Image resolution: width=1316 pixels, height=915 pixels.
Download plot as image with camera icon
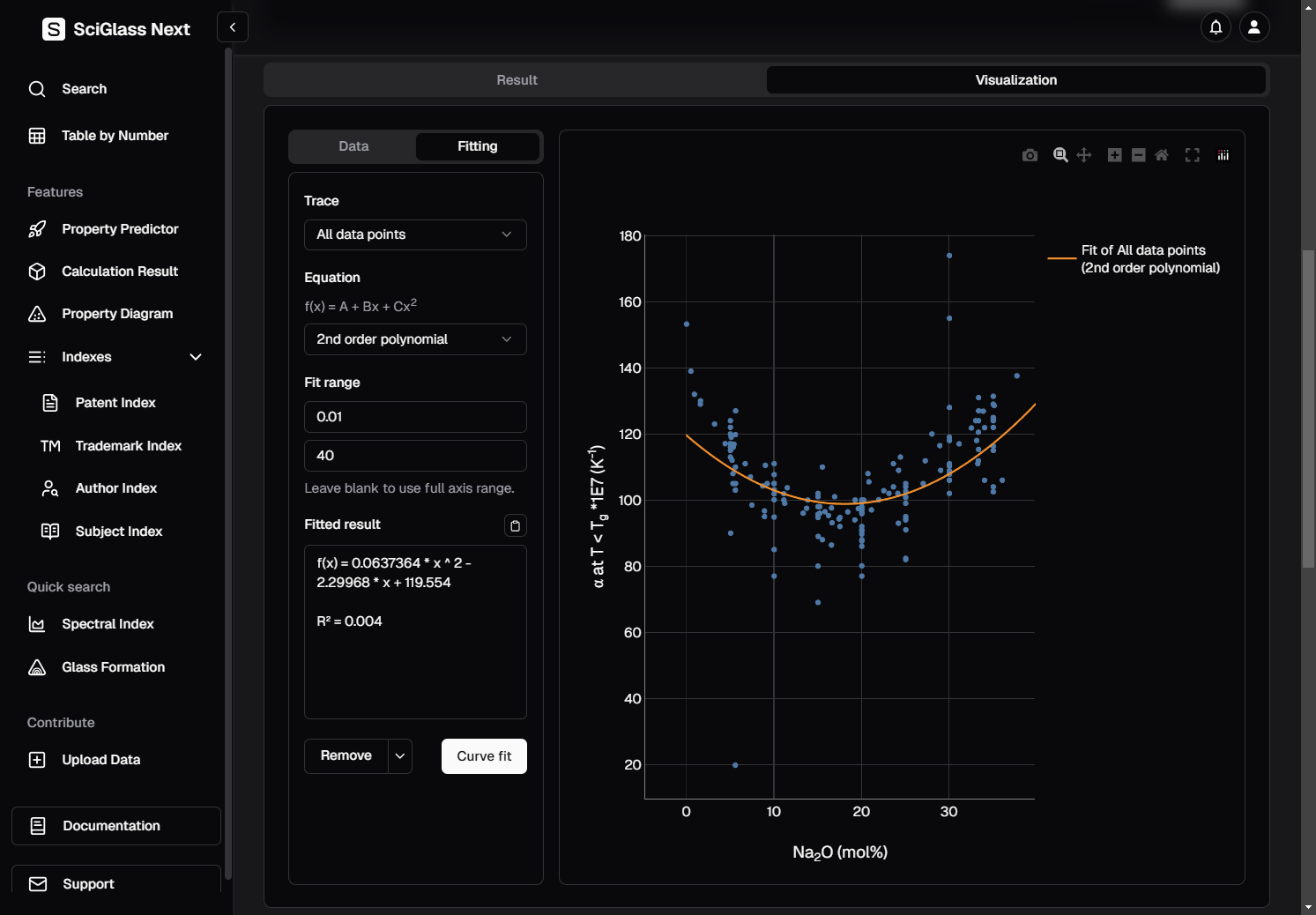(1030, 155)
